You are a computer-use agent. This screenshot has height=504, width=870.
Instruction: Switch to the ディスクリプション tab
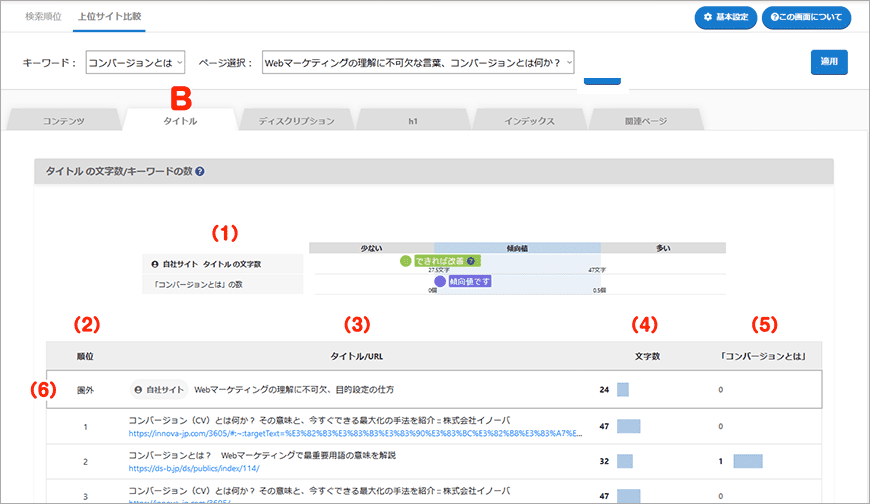pos(296,120)
